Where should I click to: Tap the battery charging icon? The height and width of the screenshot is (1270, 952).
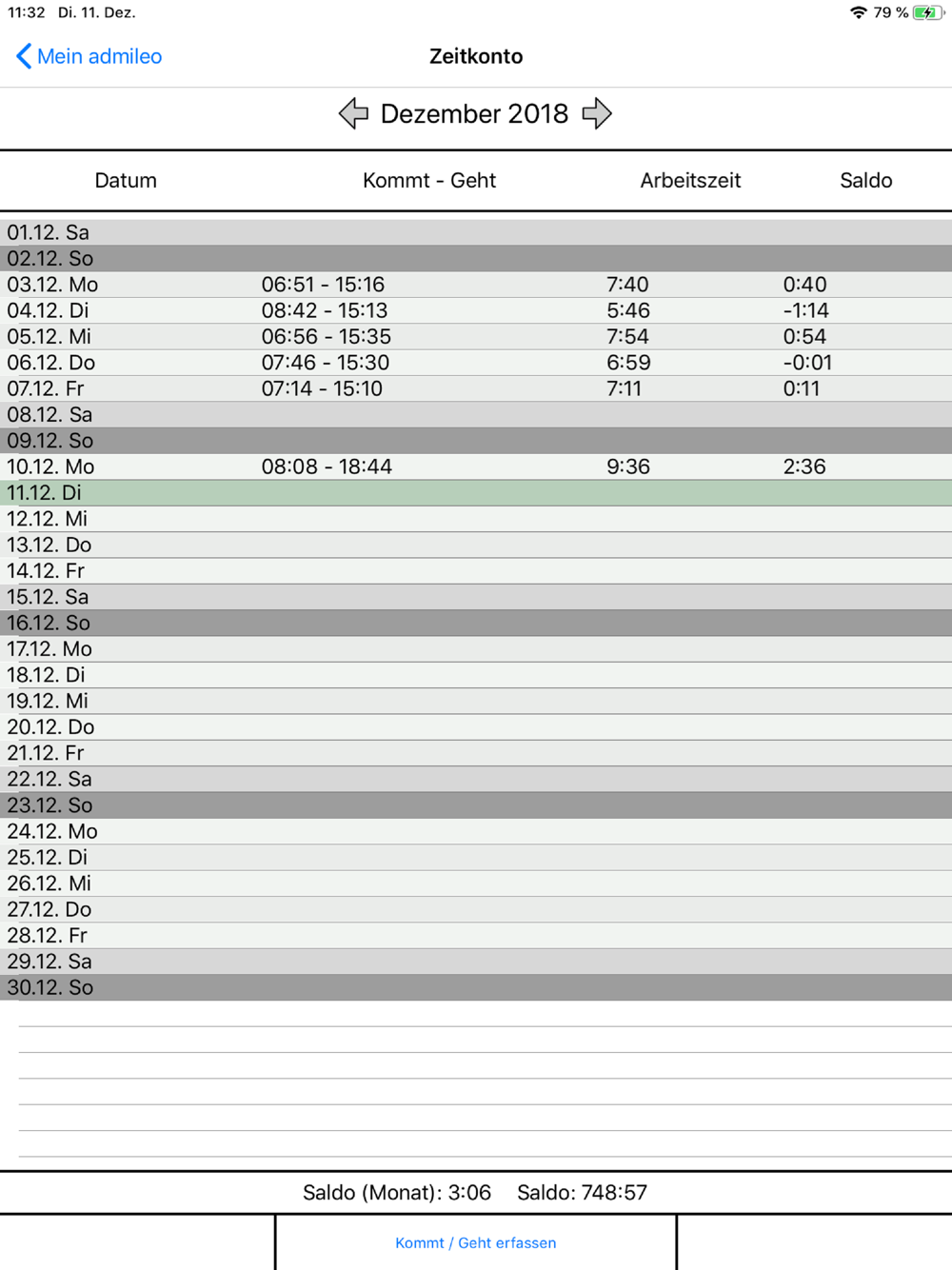click(x=927, y=12)
